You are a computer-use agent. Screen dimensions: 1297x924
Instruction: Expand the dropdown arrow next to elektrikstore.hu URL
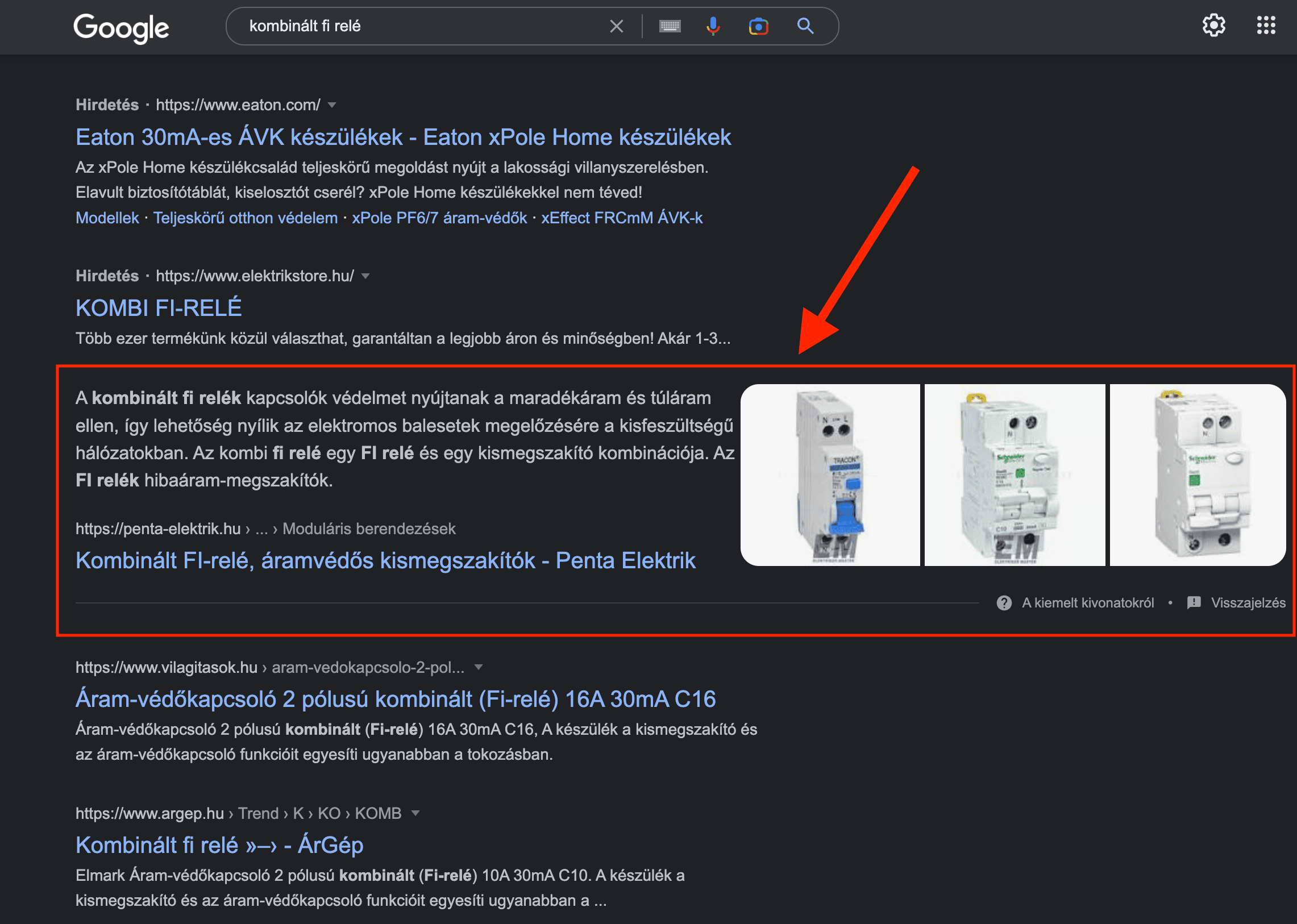click(366, 276)
